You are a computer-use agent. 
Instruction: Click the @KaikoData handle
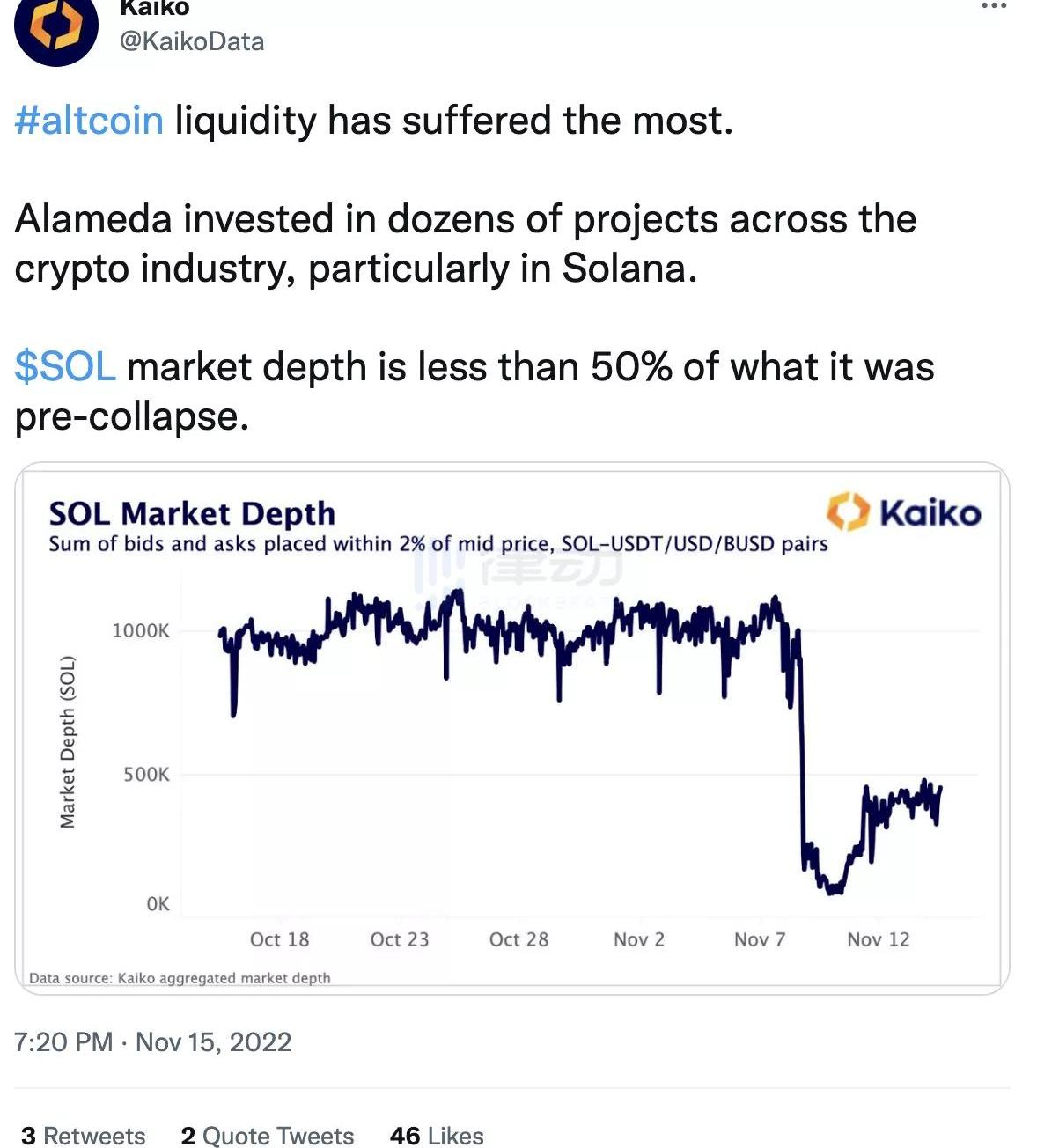click(191, 41)
